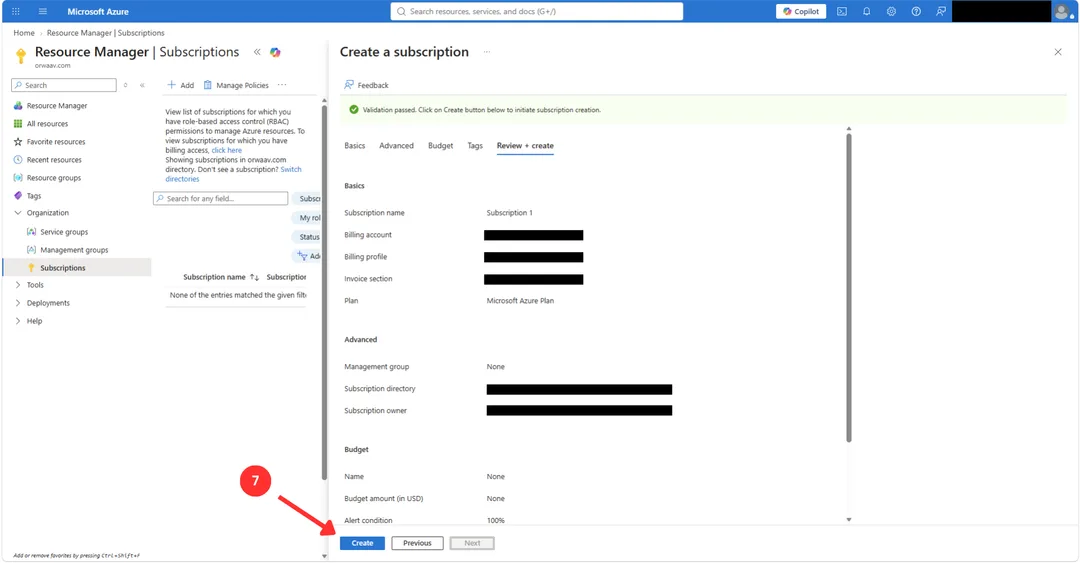Switch to the Basics tab
This screenshot has height=563, width=1080.
355,145
